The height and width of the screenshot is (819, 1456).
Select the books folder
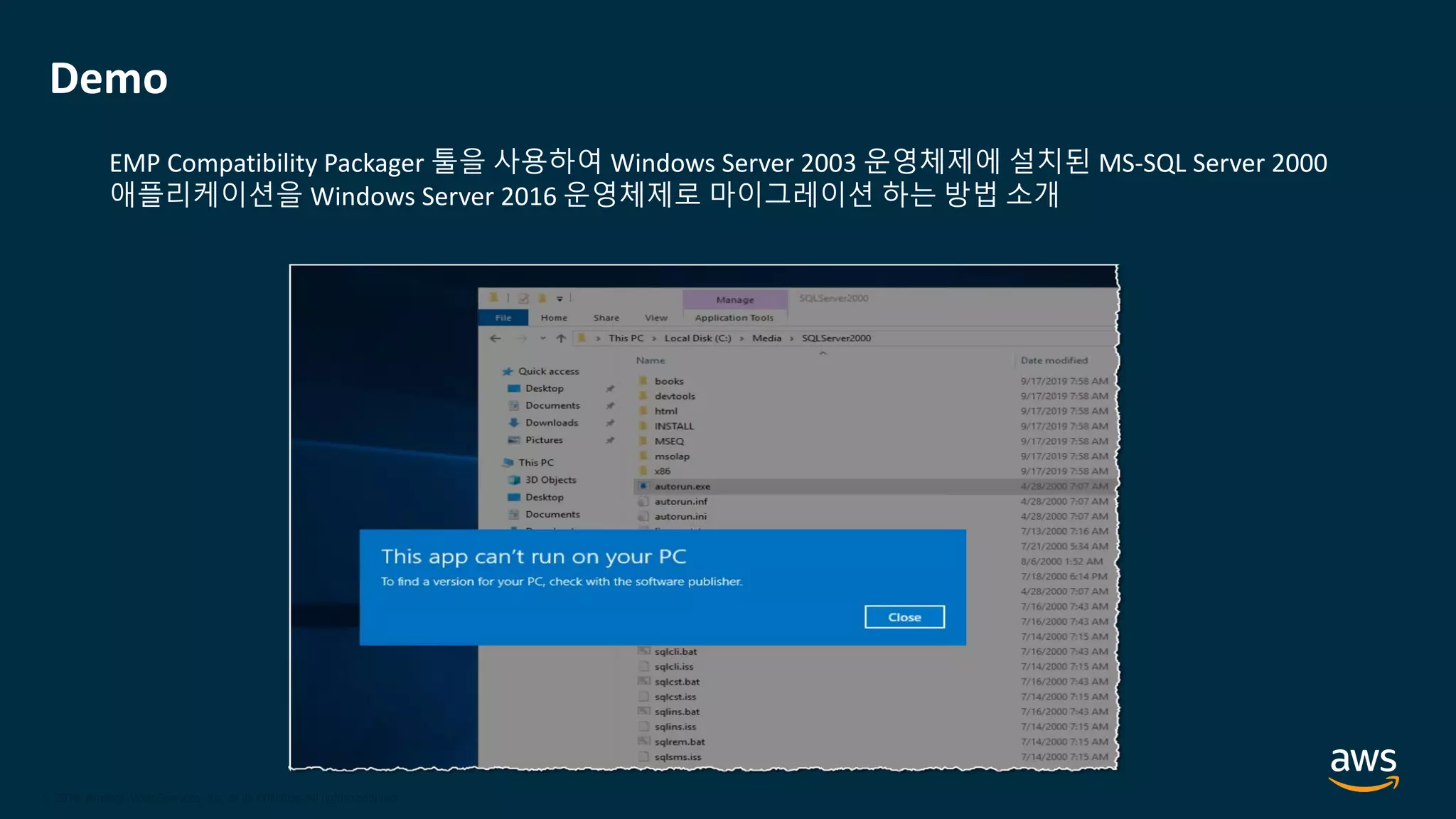[669, 381]
